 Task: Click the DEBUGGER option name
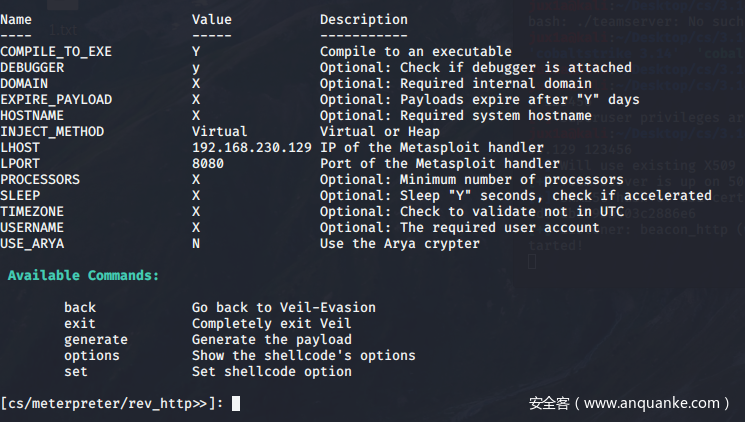tap(32, 68)
